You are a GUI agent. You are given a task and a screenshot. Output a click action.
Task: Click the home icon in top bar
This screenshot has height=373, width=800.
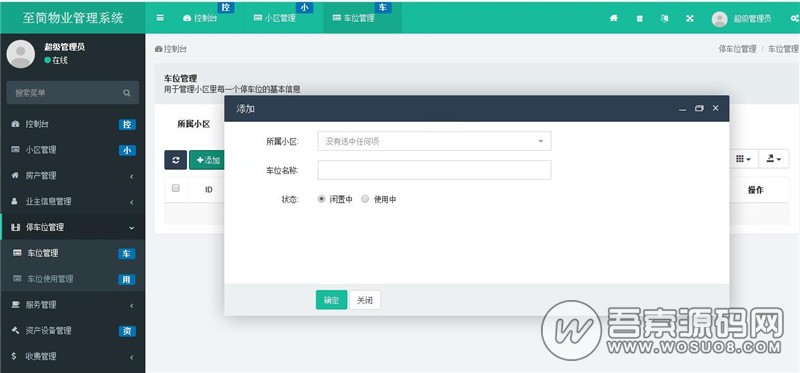tap(614, 18)
